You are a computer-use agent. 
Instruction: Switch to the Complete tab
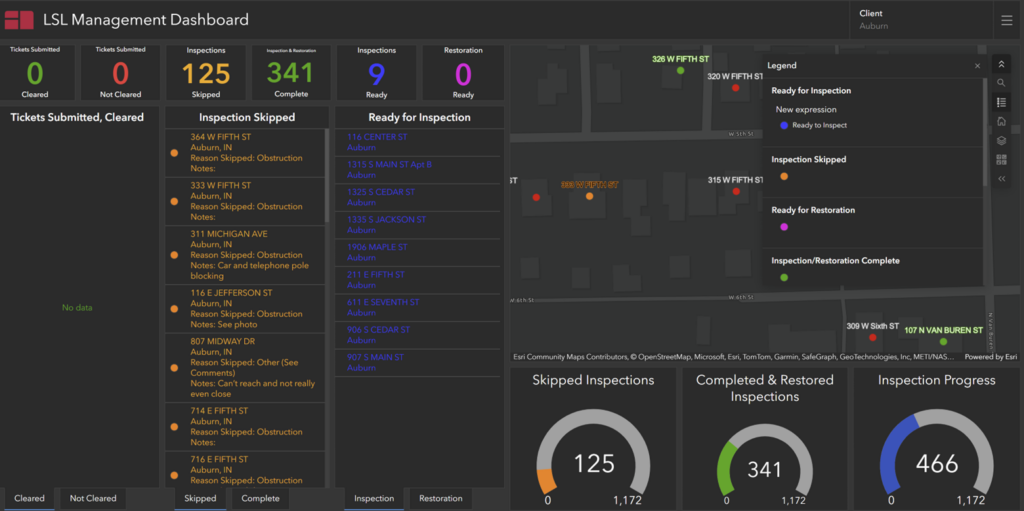pyautogui.click(x=260, y=499)
